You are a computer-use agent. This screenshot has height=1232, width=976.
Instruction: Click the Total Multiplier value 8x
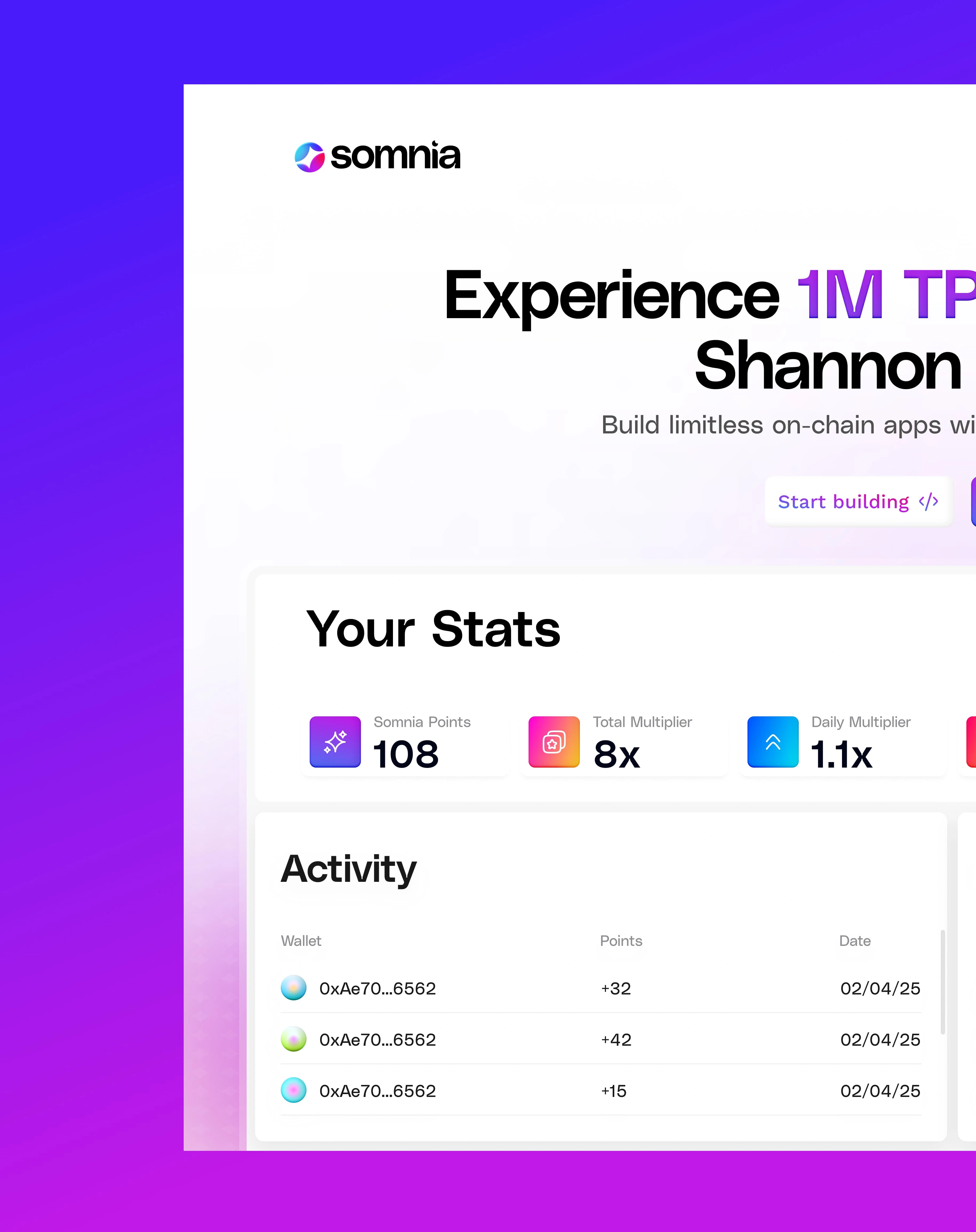617,754
